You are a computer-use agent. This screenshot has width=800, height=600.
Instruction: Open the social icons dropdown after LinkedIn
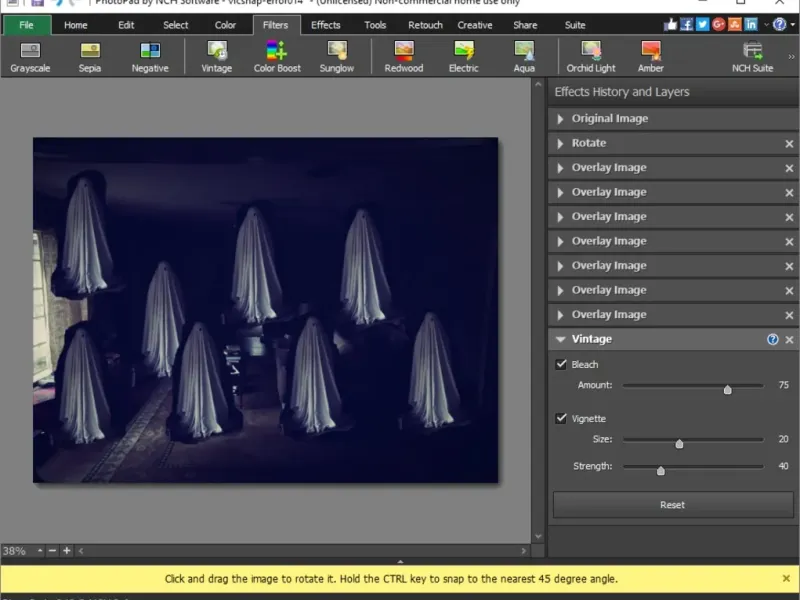(x=765, y=24)
